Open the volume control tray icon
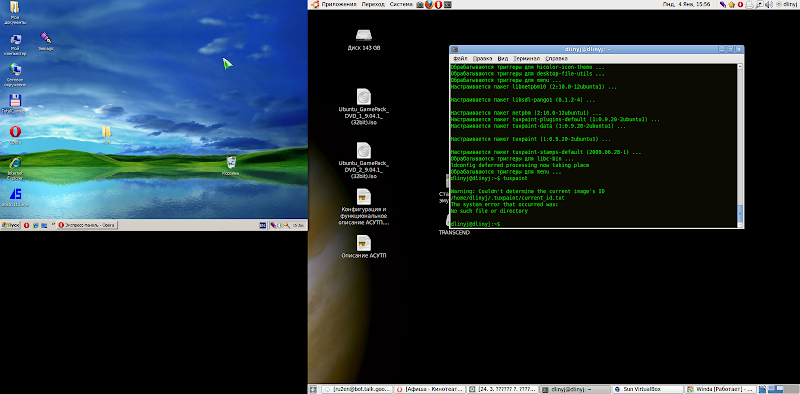Screen dimensions: 800x394 pyautogui.click(x=768, y=5)
